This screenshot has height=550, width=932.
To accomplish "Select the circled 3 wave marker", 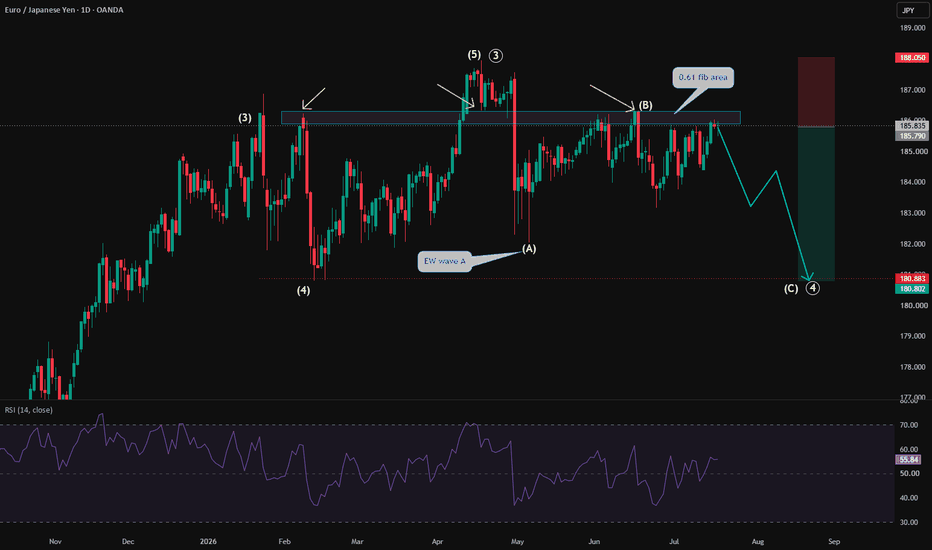I will 496,56.
